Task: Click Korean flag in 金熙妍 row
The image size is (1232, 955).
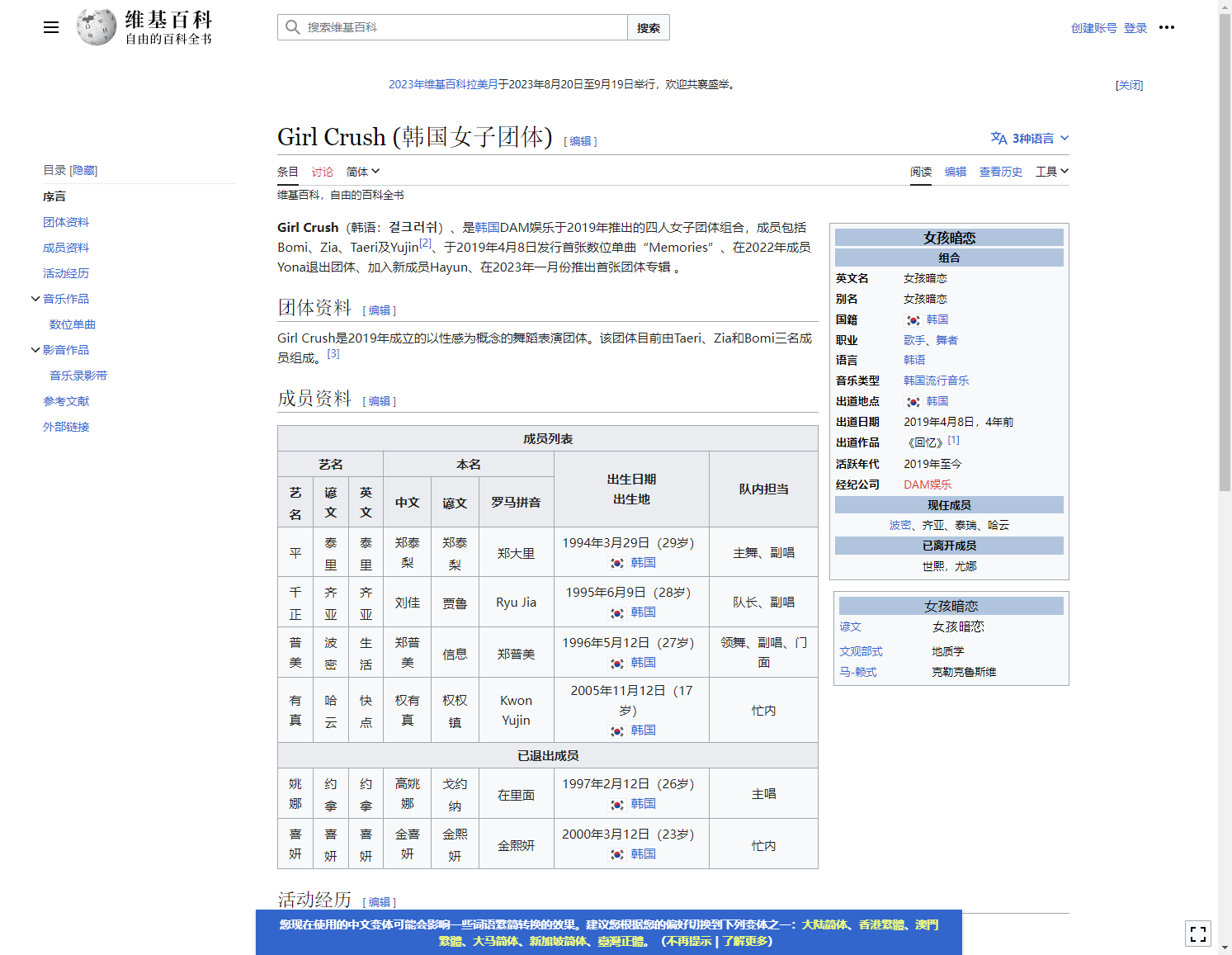Action: [x=617, y=854]
